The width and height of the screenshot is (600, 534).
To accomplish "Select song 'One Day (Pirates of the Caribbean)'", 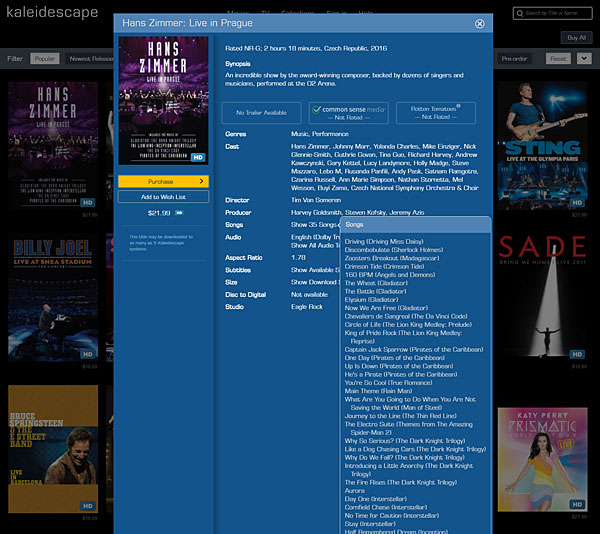I will [x=395, y=358].
